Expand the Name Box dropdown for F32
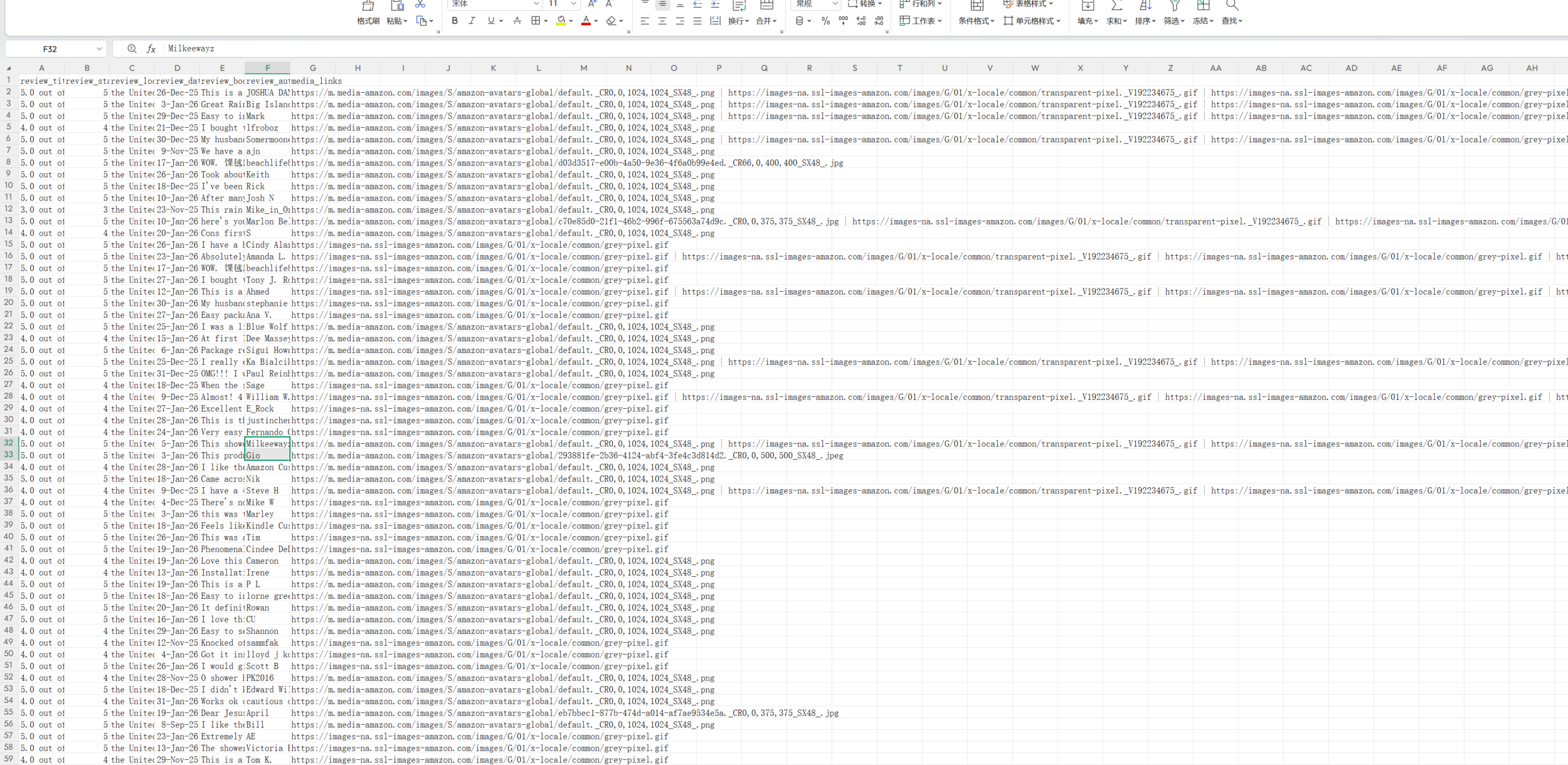The height and width of the screenshot is (765, 1568). [x=99, y=48]
